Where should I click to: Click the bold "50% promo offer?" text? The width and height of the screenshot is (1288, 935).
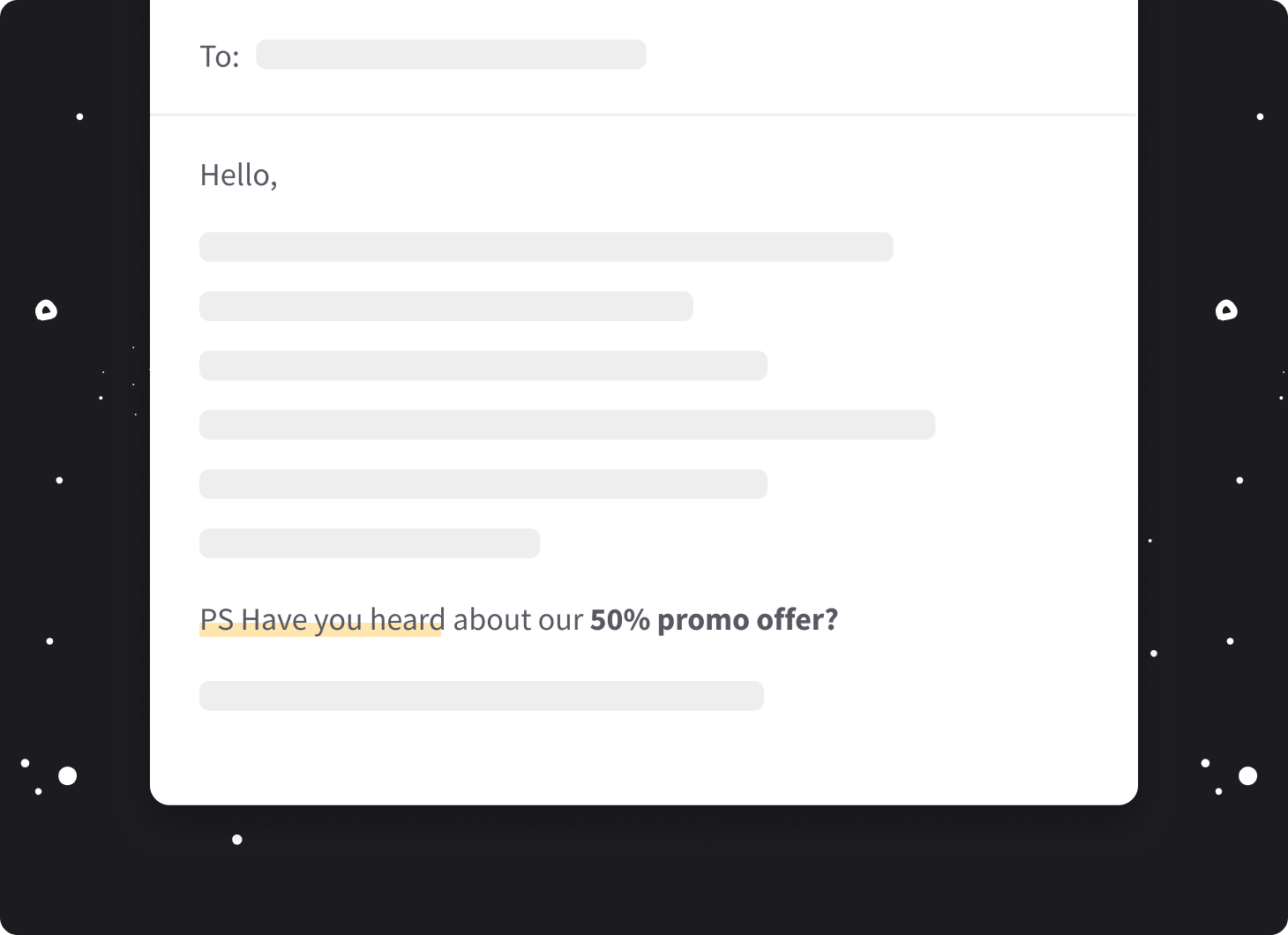(714, 620)
